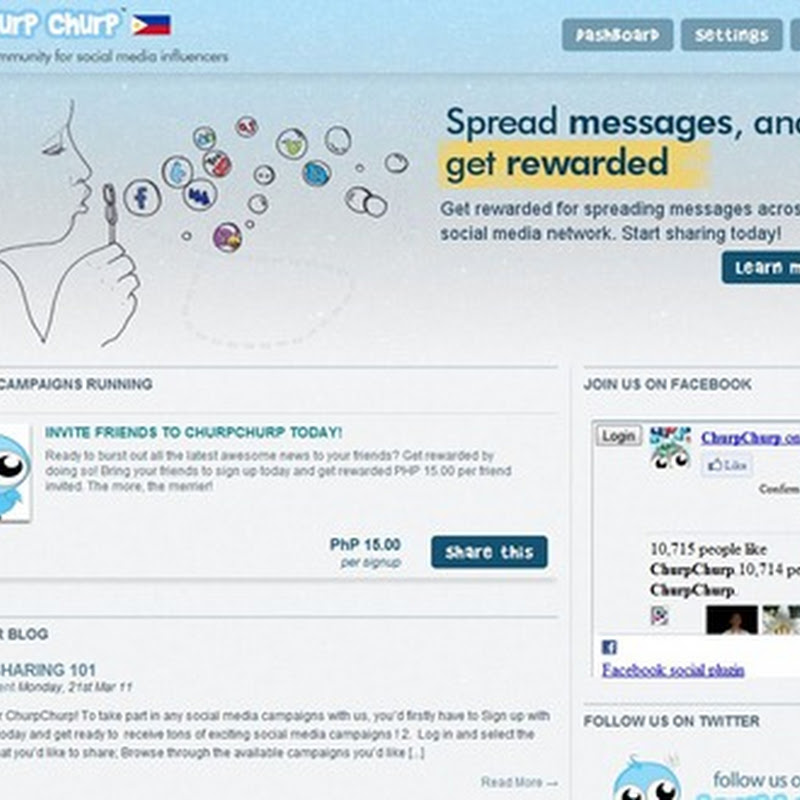Click the blue bird mascot campaign thumbnail
Image resolution: width=800 pixels, height=800 pixels.
pos(15,473)
